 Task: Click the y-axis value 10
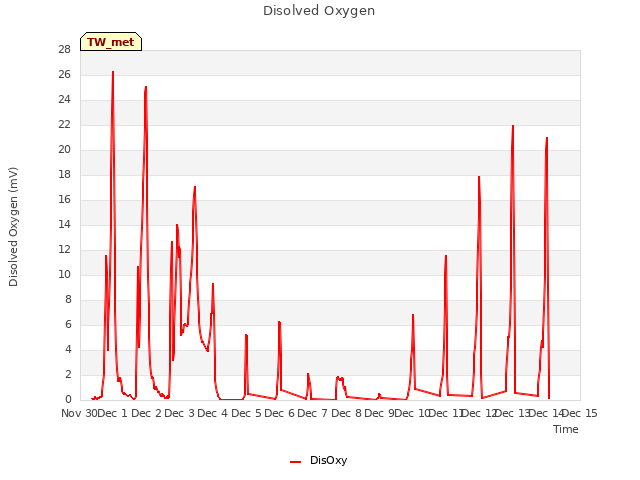coord(64,274)
